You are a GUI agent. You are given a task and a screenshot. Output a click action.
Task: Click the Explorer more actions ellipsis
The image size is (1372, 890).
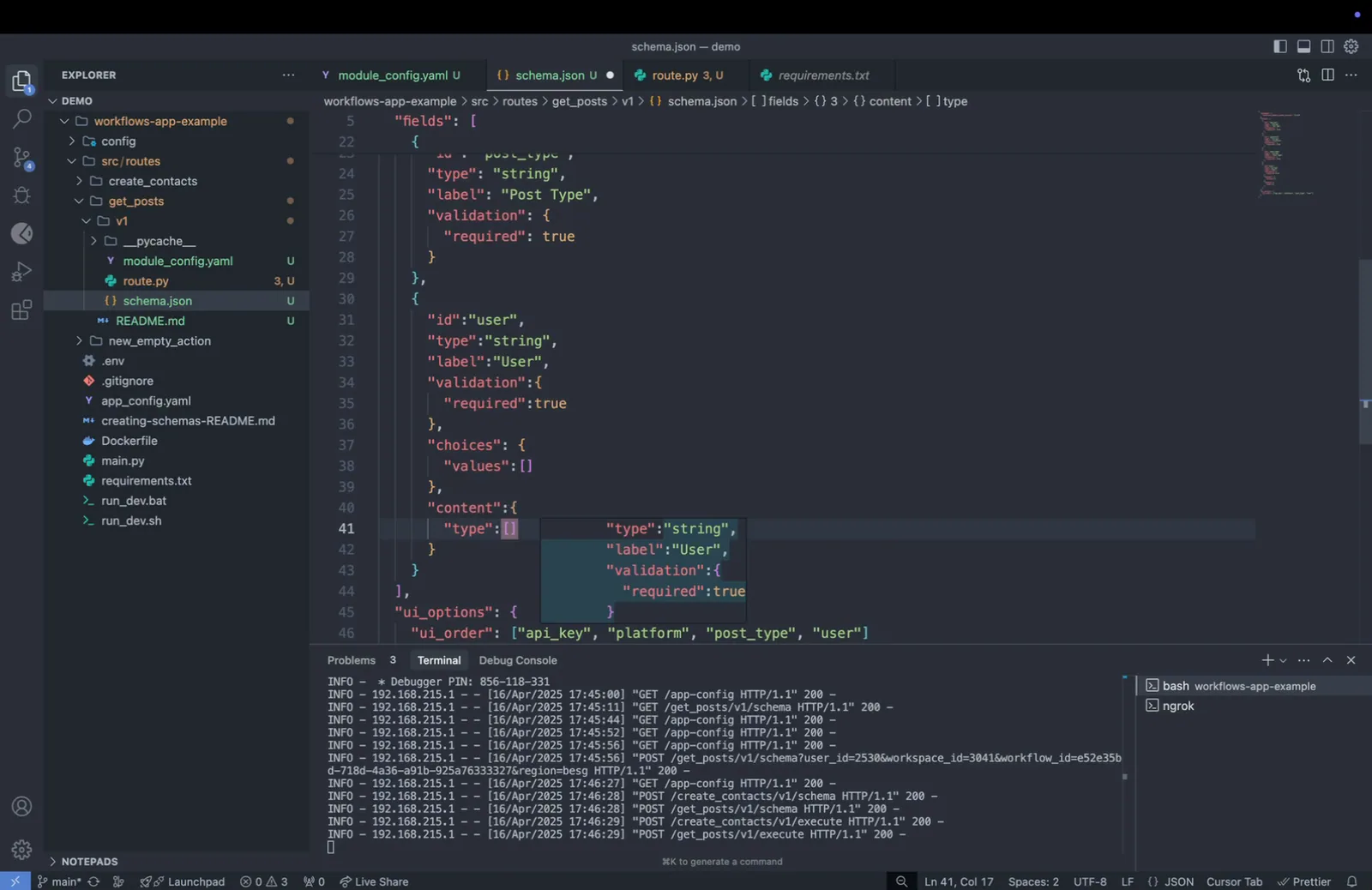pyautogui.click(x=288, y=75)
